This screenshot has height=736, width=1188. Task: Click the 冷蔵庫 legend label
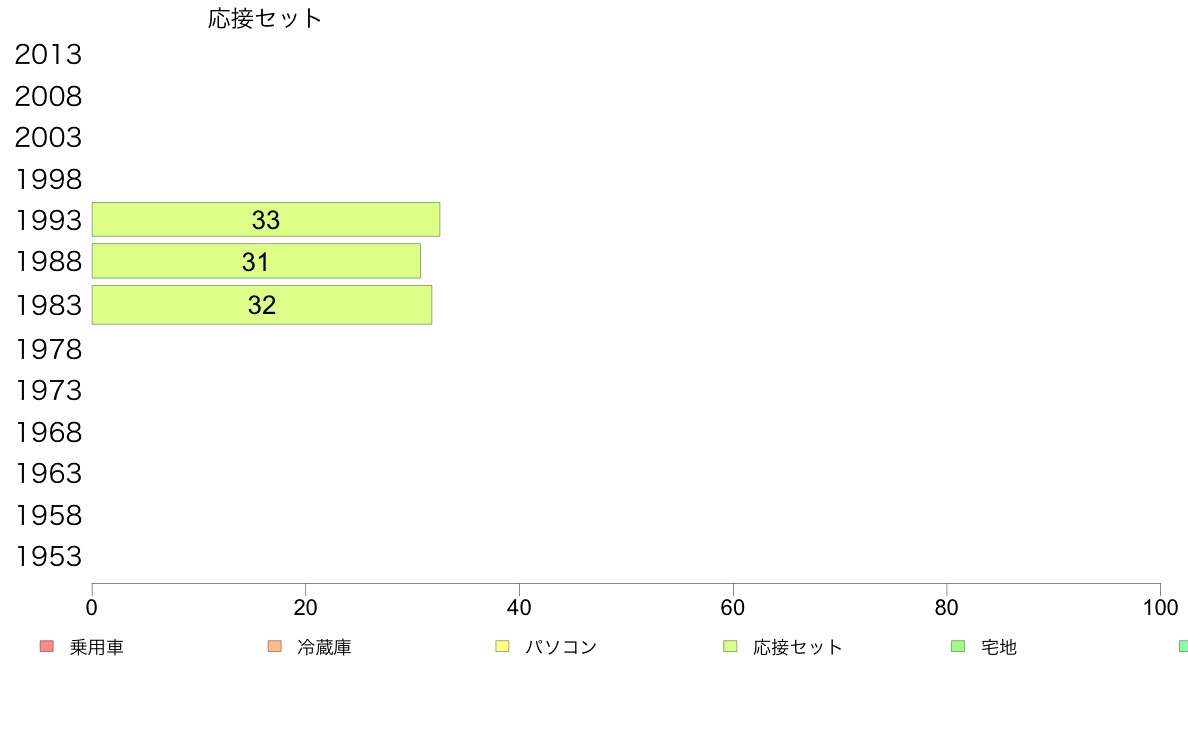click(x=324, y=647)
